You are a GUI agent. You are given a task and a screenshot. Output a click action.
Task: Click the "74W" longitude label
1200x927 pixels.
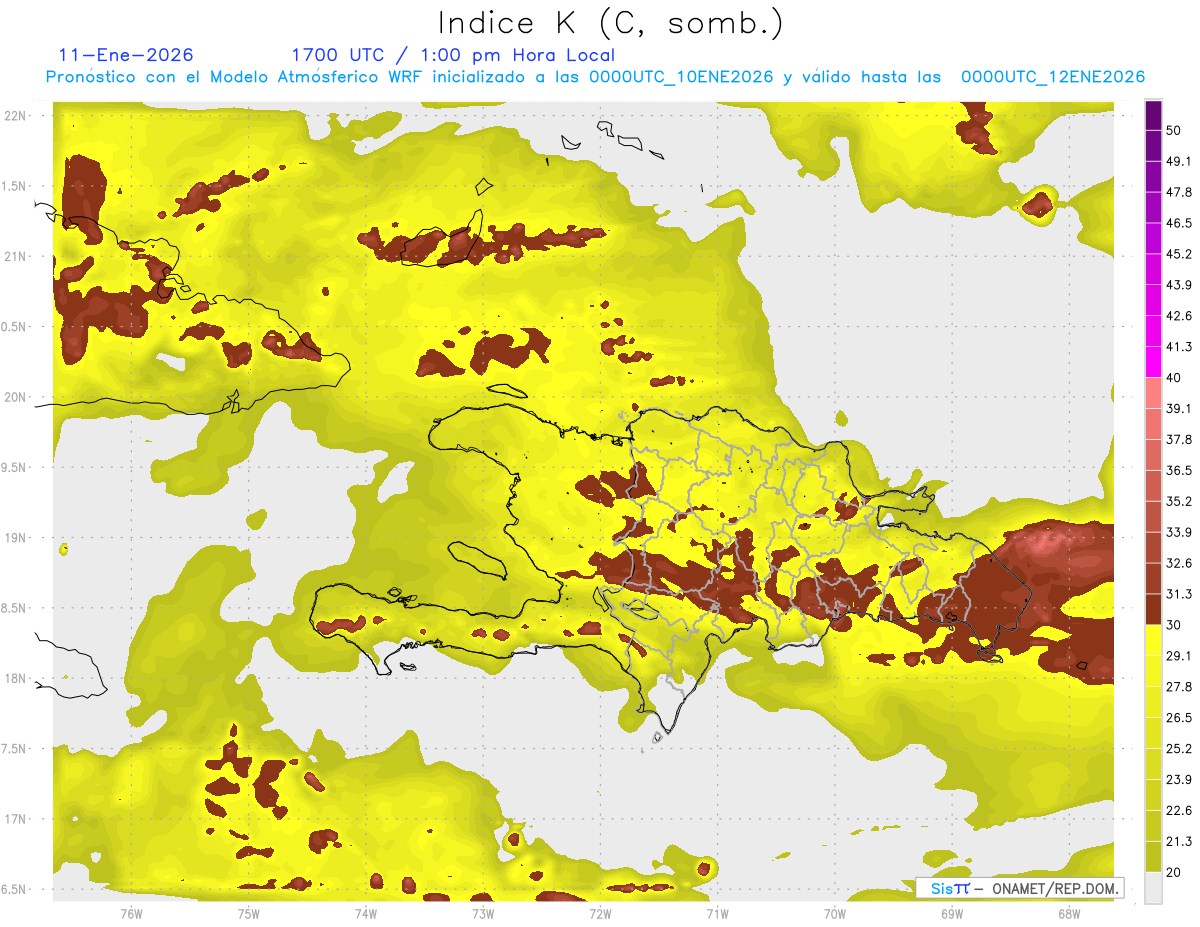tap(366, 913)
